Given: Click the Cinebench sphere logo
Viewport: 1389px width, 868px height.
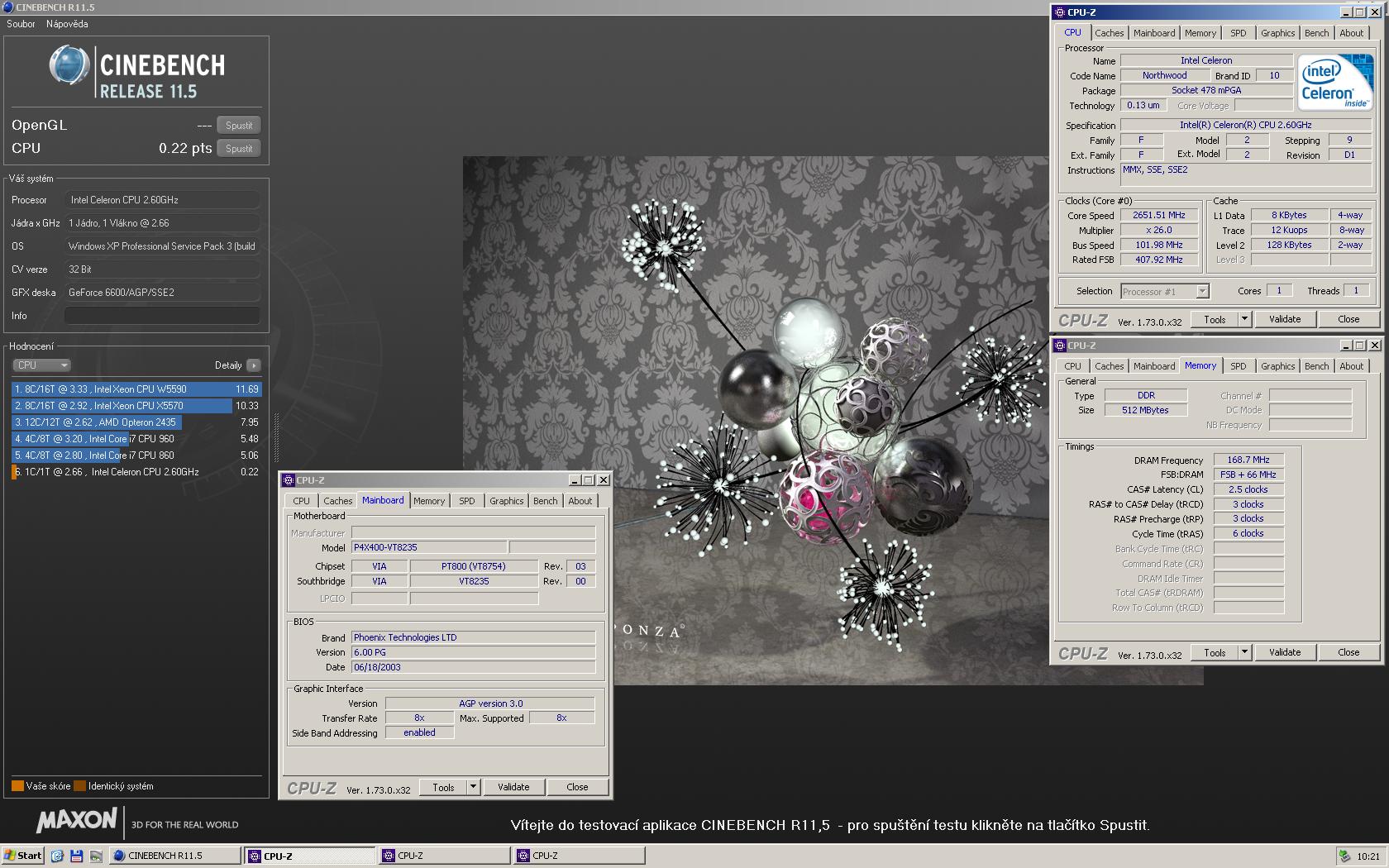Looking at the screenshot, I should point(69,64).
